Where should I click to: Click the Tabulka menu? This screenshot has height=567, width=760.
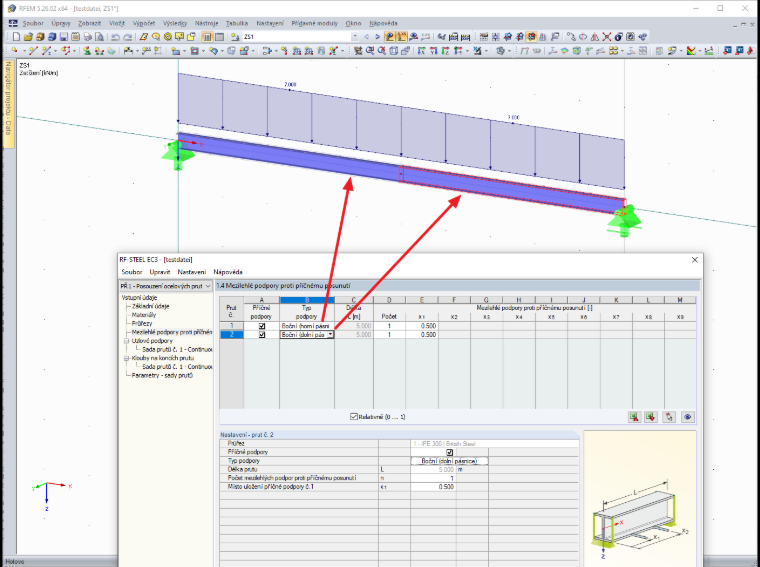(x=237, y=23)
